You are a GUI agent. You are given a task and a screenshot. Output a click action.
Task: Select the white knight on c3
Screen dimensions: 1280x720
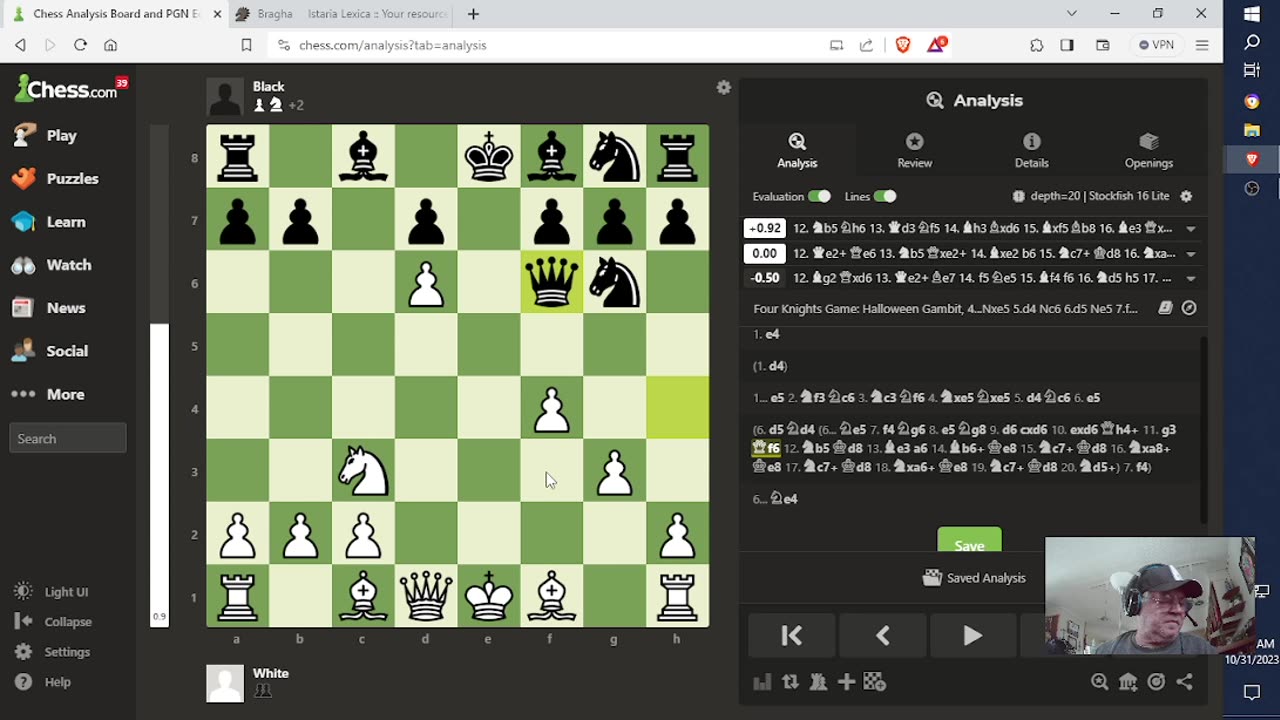pyautogui.click(x=363, y=472)
